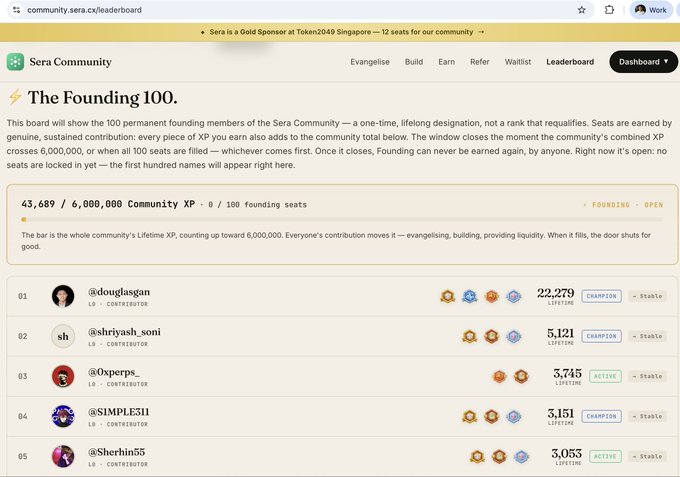Open the @douglasgan profile name
Viewport: 680px width, 477px height.
(x=119, y=292)
